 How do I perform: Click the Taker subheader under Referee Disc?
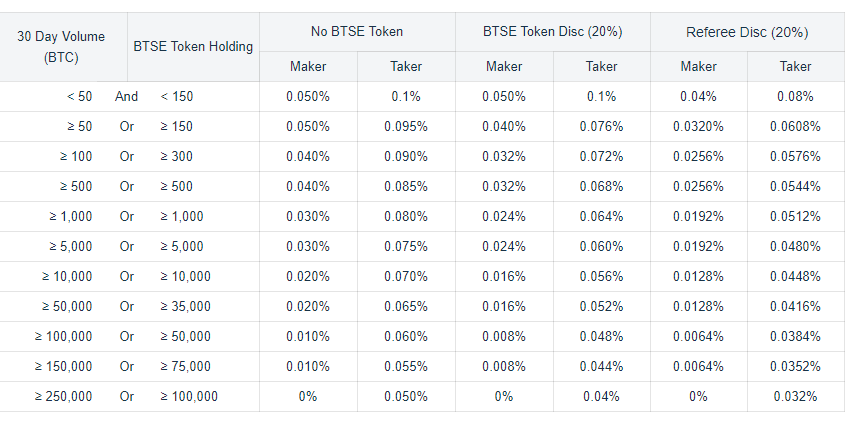click(796, 67)
